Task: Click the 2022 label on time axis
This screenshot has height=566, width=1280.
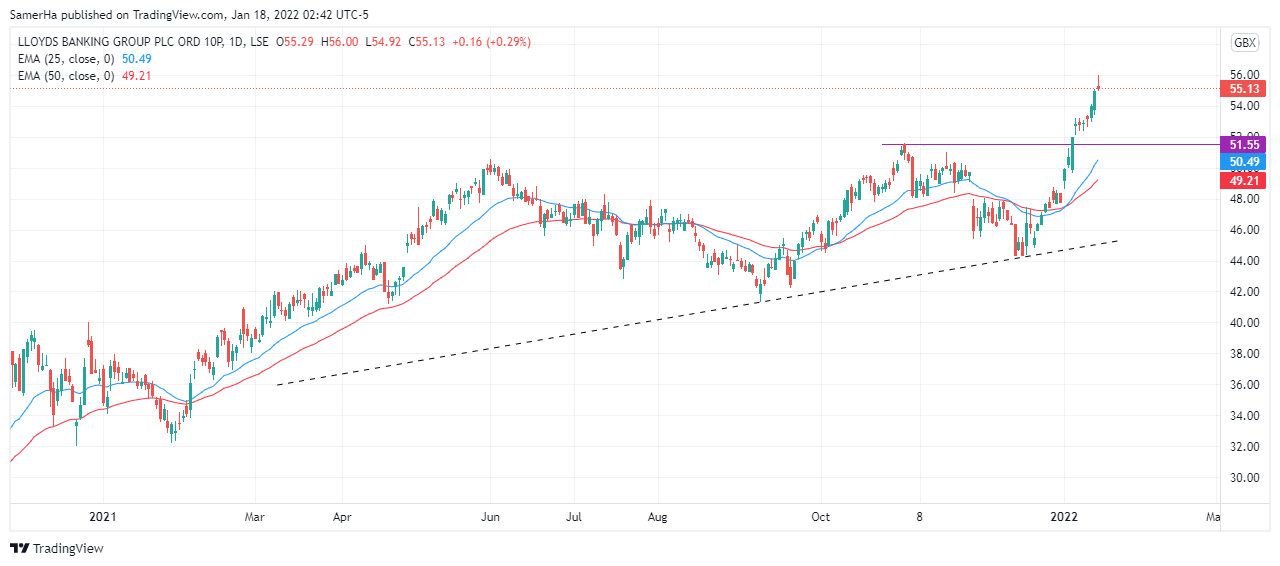Action: coord(1065,517)
